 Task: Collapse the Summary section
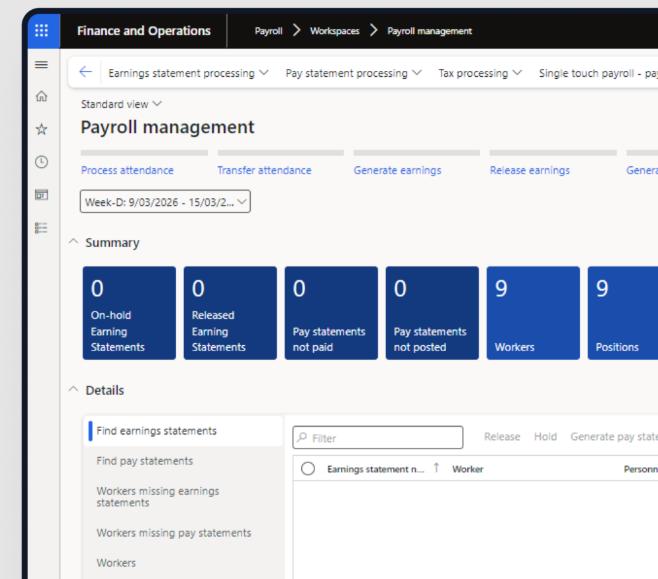coord(73,243)
